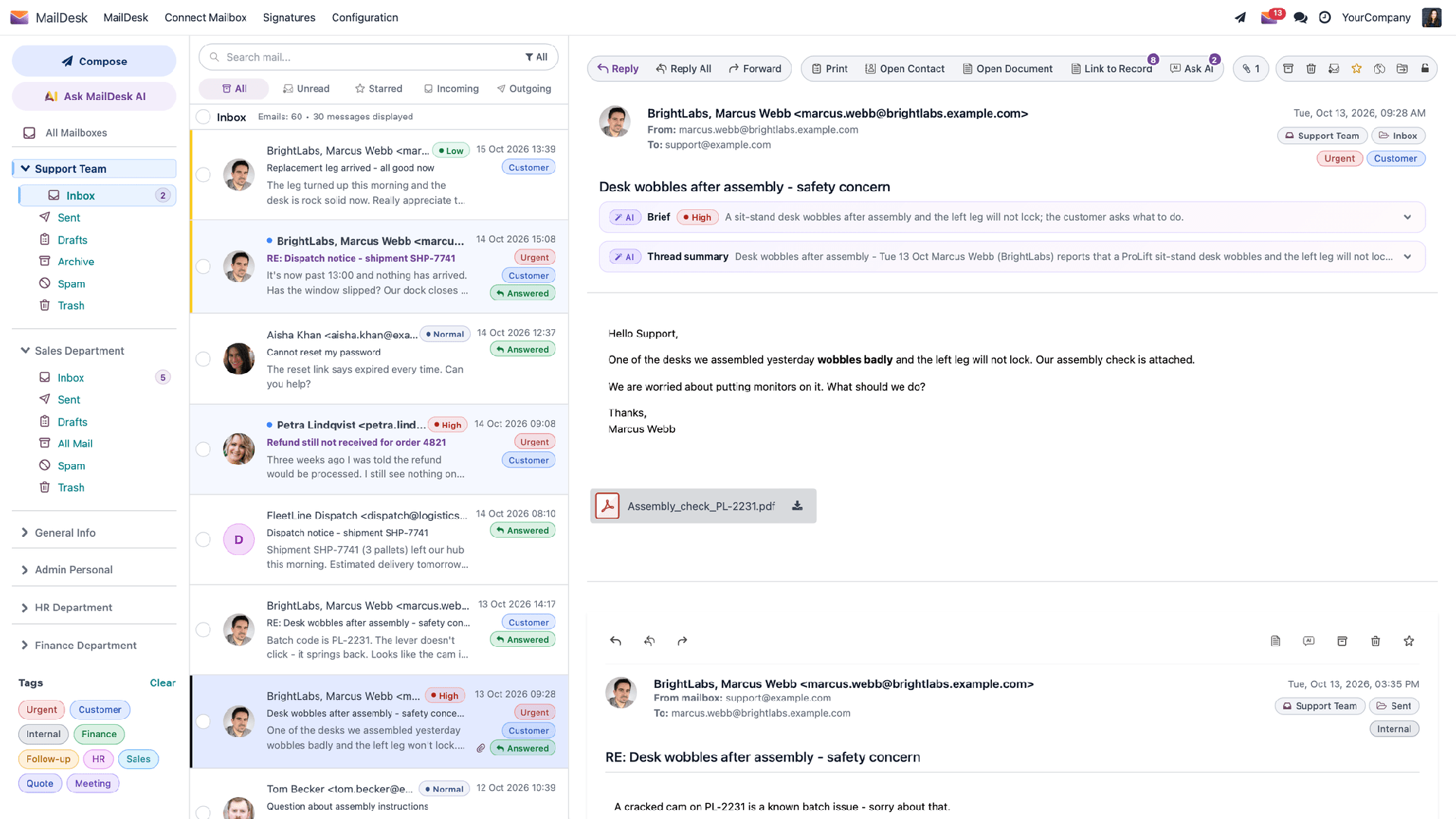The height and width of the screenshot is (819, 1456).
Task: Click the mark-unread envelope icon
Action: pyautogui.click(x=1333, y=69)
